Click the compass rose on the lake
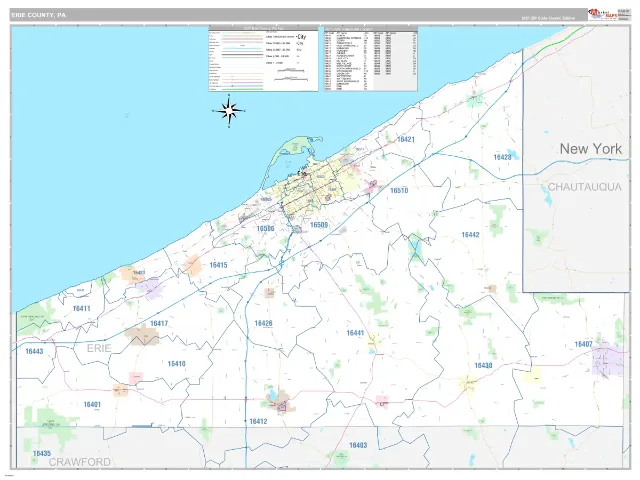Viewport: 640px width, 480px height. [229, 111]
